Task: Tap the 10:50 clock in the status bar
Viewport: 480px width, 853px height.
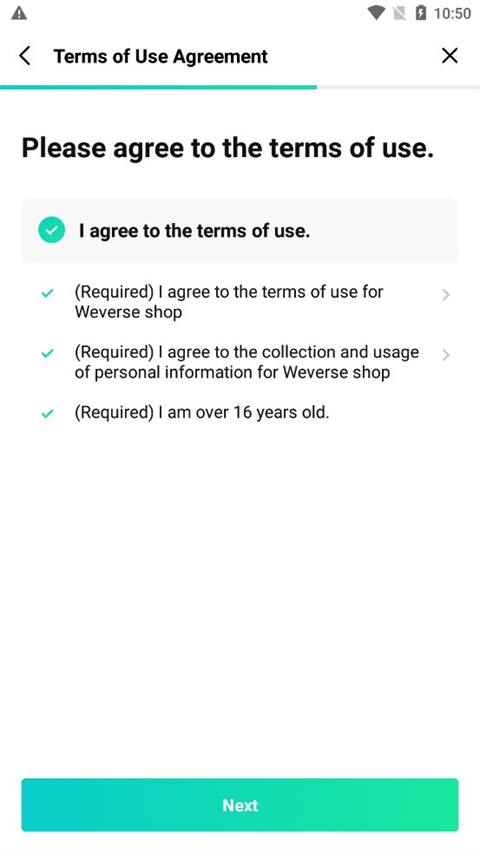Action: pos(452,14)
